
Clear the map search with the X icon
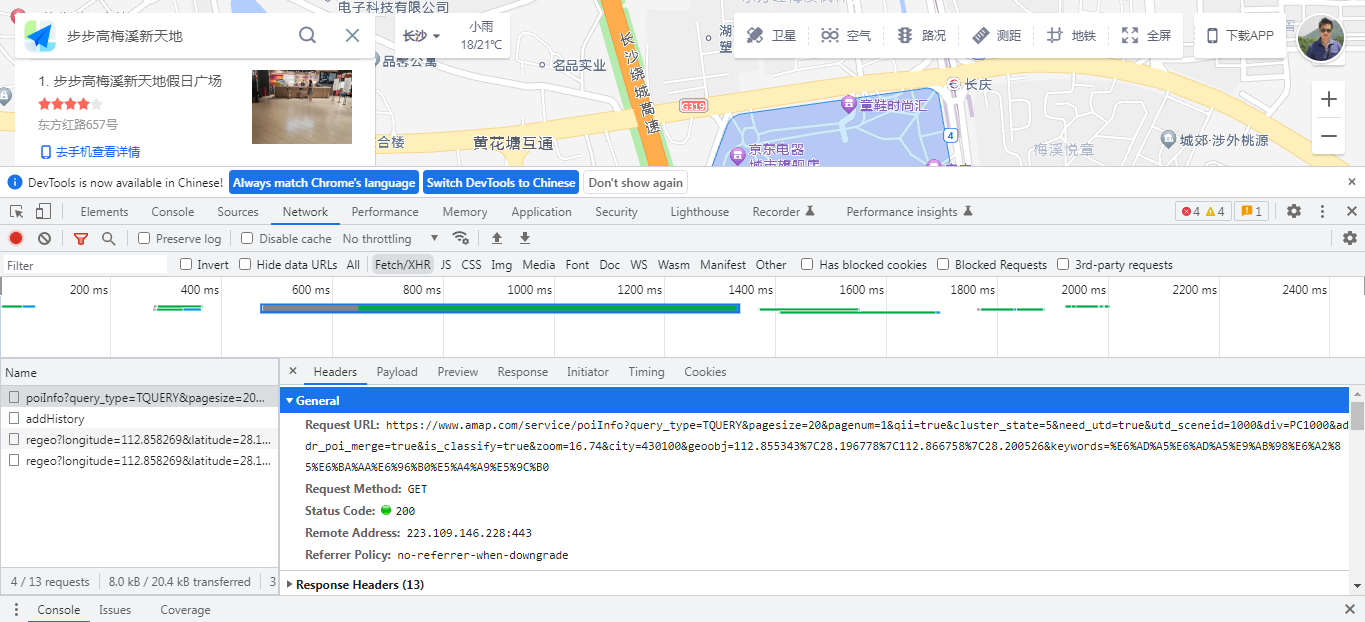[352, 35]
